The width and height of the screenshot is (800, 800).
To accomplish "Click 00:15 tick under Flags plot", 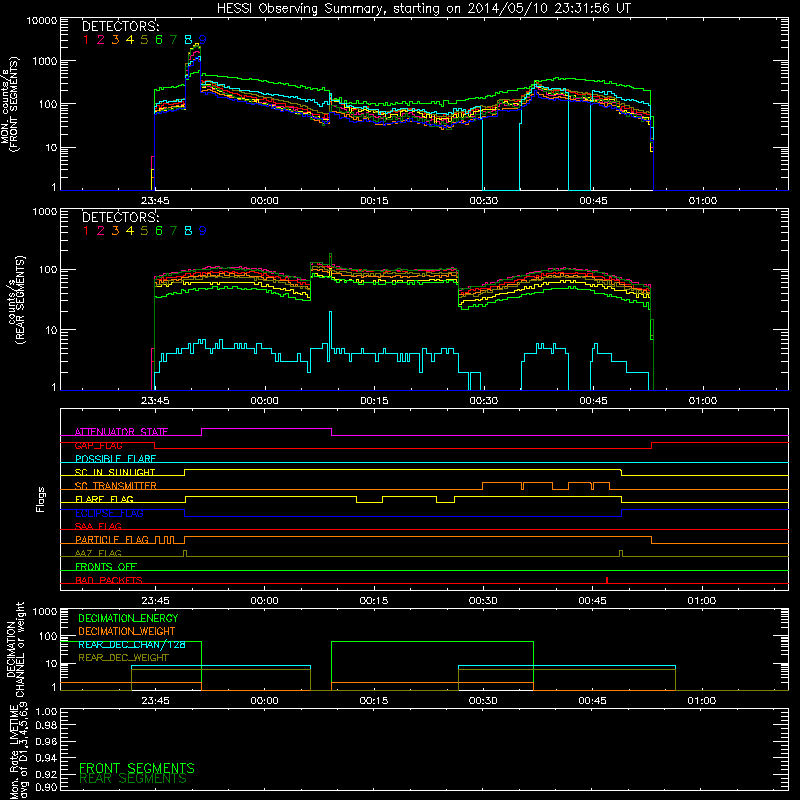I will pos(374,601).
